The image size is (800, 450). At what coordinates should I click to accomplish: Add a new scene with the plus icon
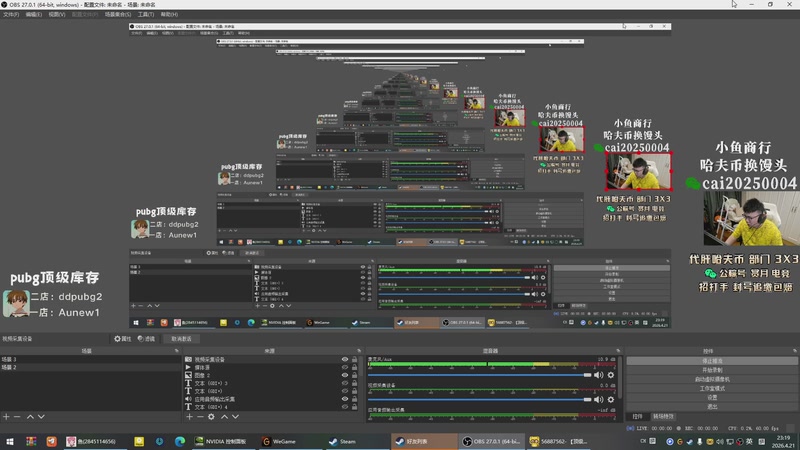pos(6,417)
